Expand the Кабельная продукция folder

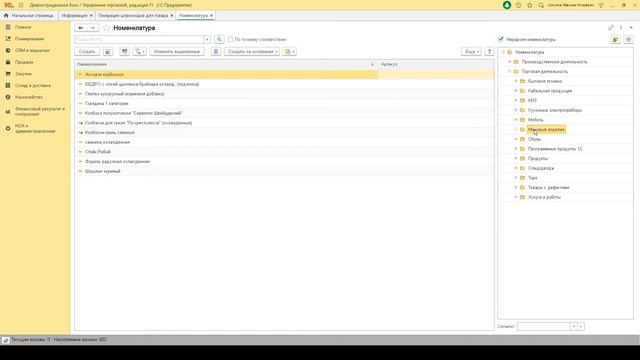(x=516, y=91)
